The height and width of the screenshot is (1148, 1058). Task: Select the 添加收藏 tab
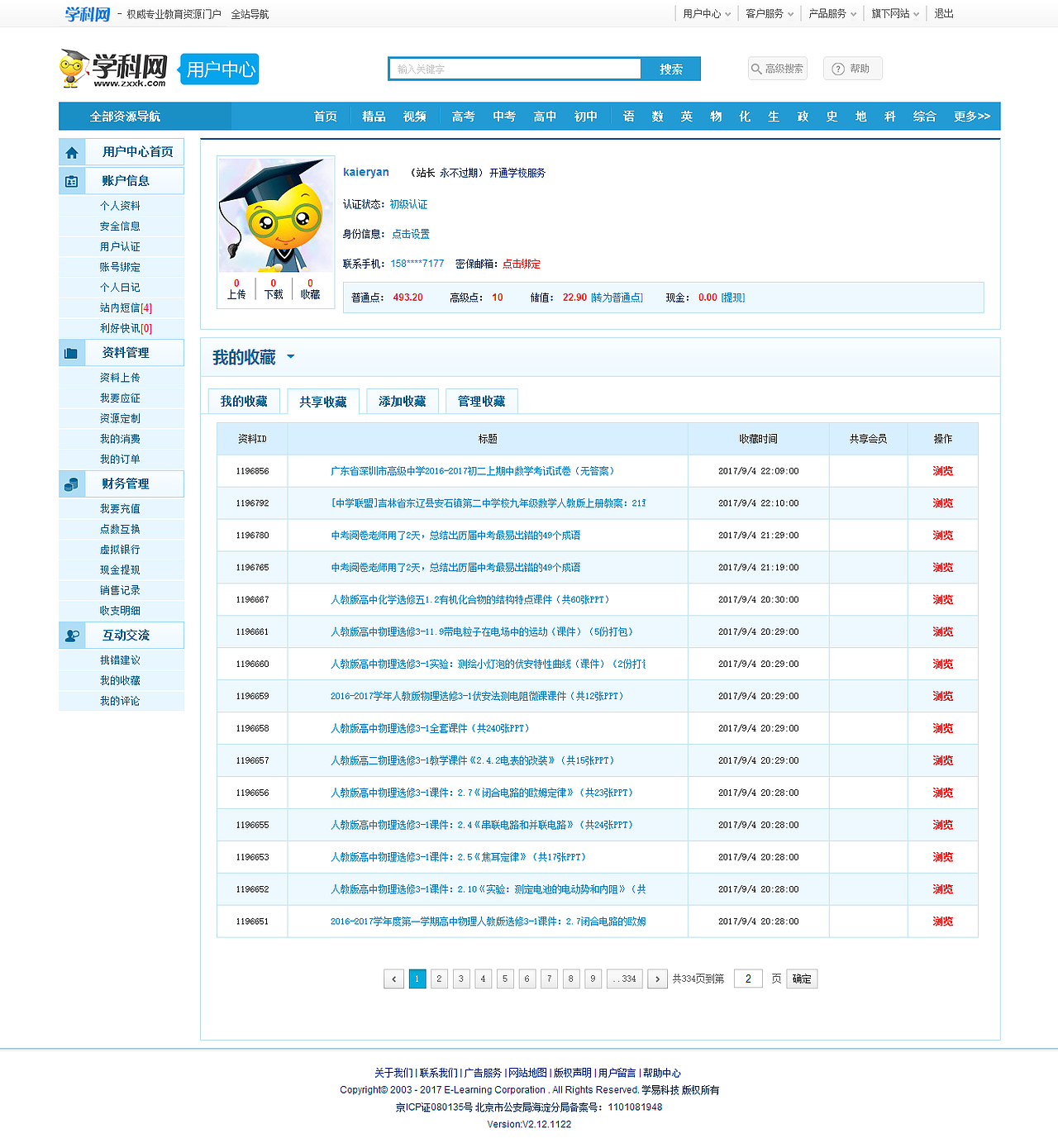403,401
